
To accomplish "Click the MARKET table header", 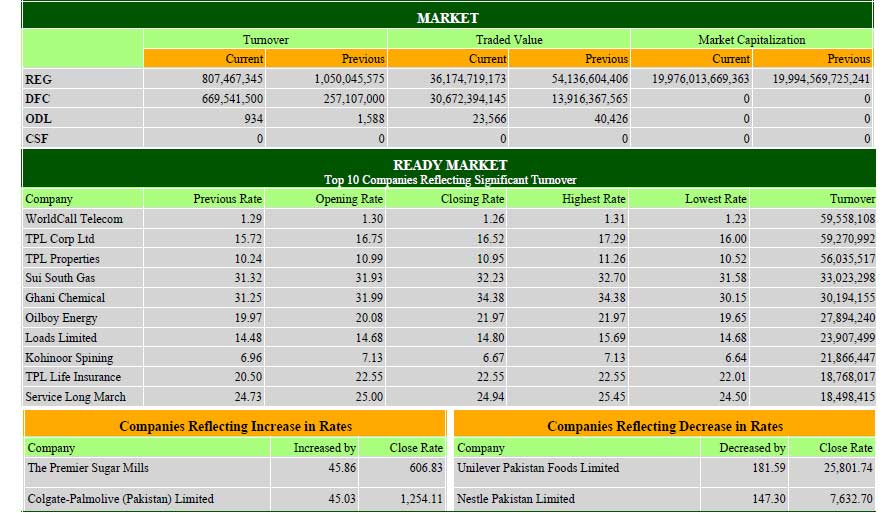I will click(x=447, y=18).
